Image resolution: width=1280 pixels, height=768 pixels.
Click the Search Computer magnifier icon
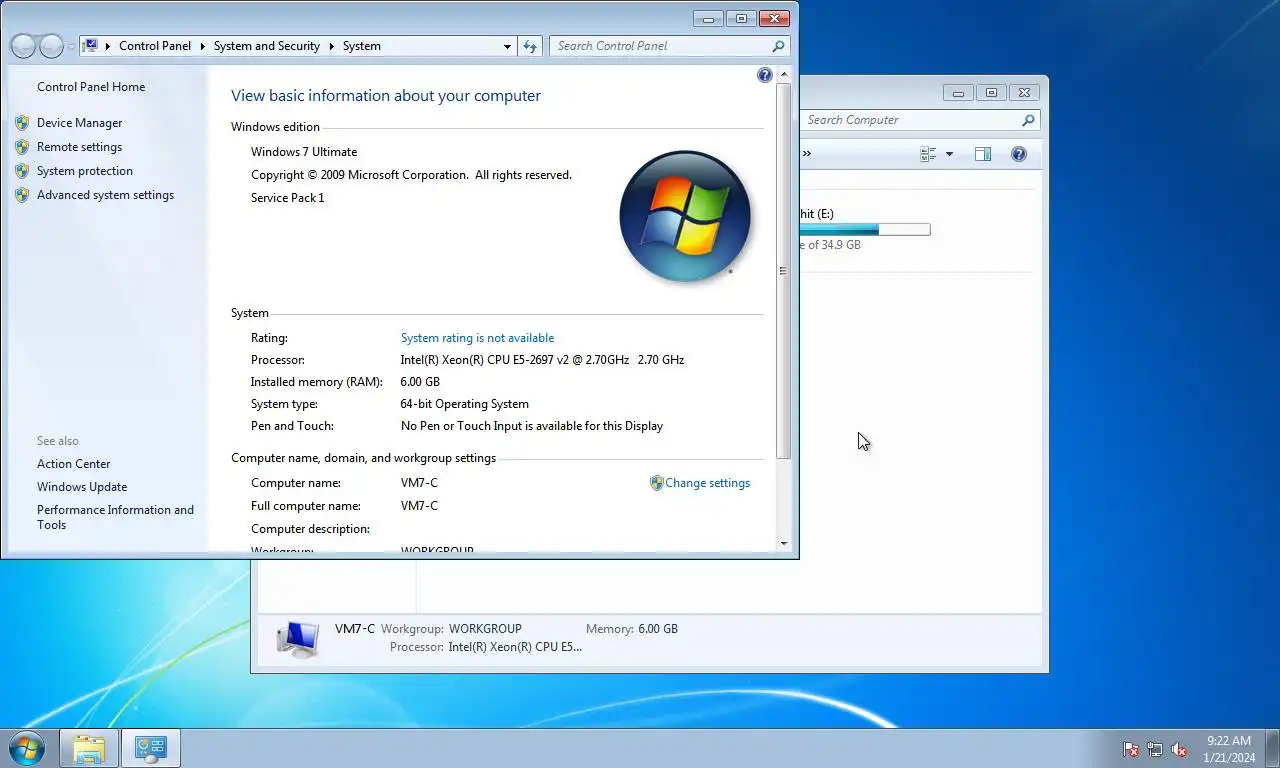[1028, 120]
